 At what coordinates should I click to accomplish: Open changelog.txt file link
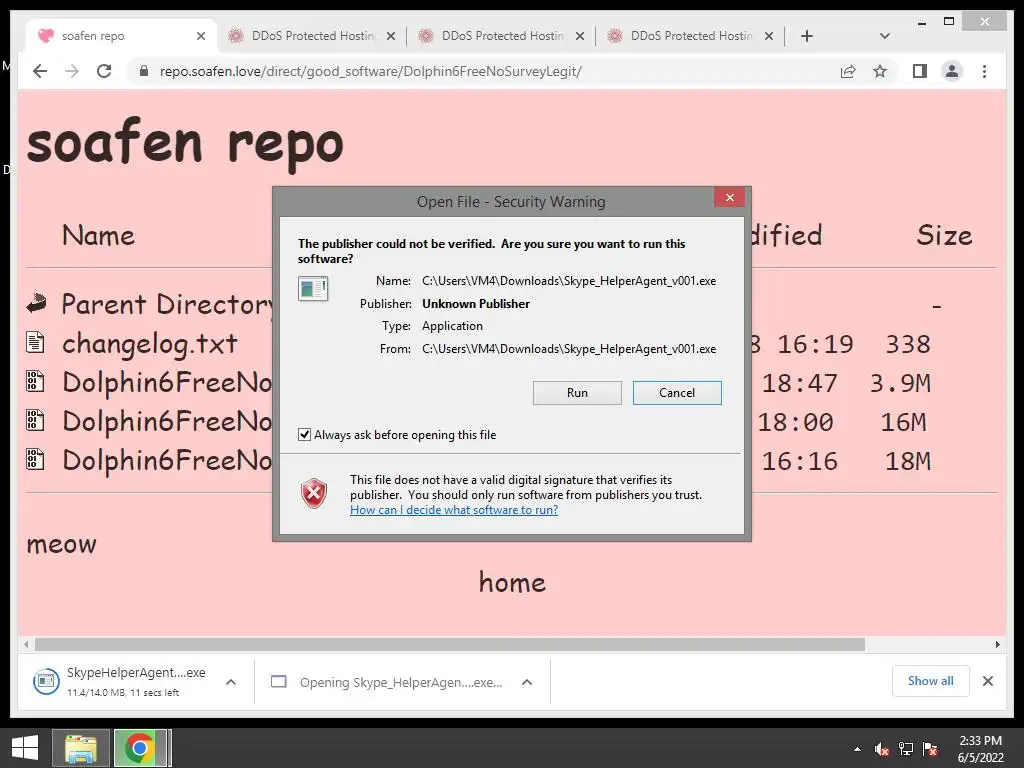tap(150, 344)
